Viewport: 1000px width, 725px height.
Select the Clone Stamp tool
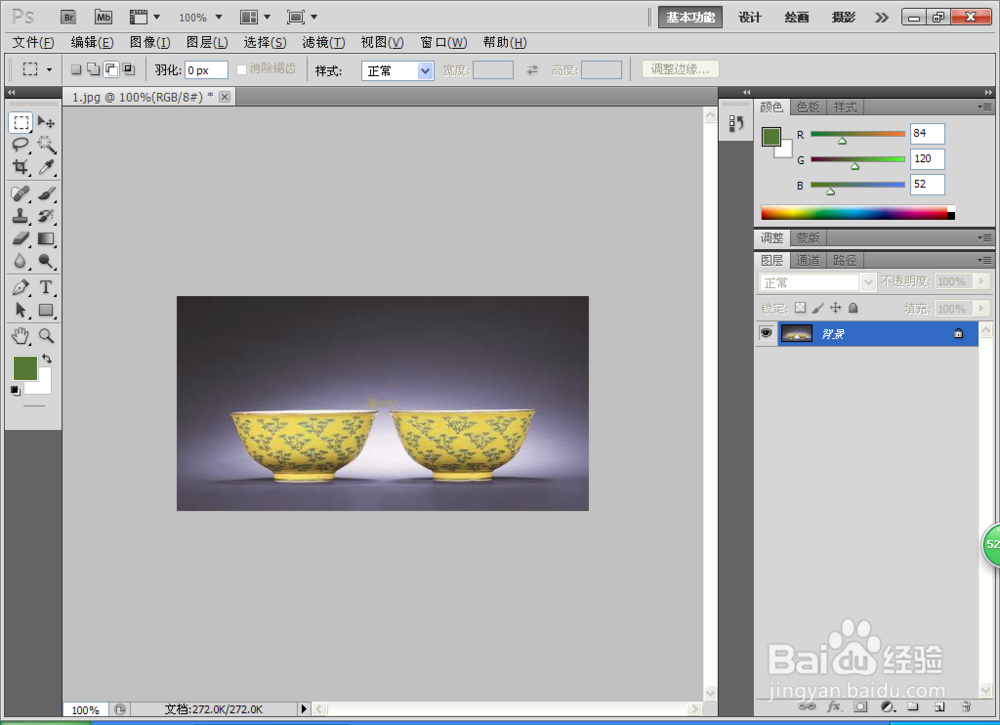pyautogui.click(x=21, y=216)
